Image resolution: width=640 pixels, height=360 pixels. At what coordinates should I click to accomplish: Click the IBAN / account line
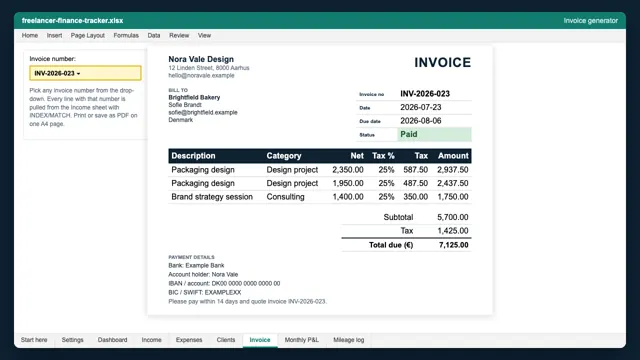(224, 283)
